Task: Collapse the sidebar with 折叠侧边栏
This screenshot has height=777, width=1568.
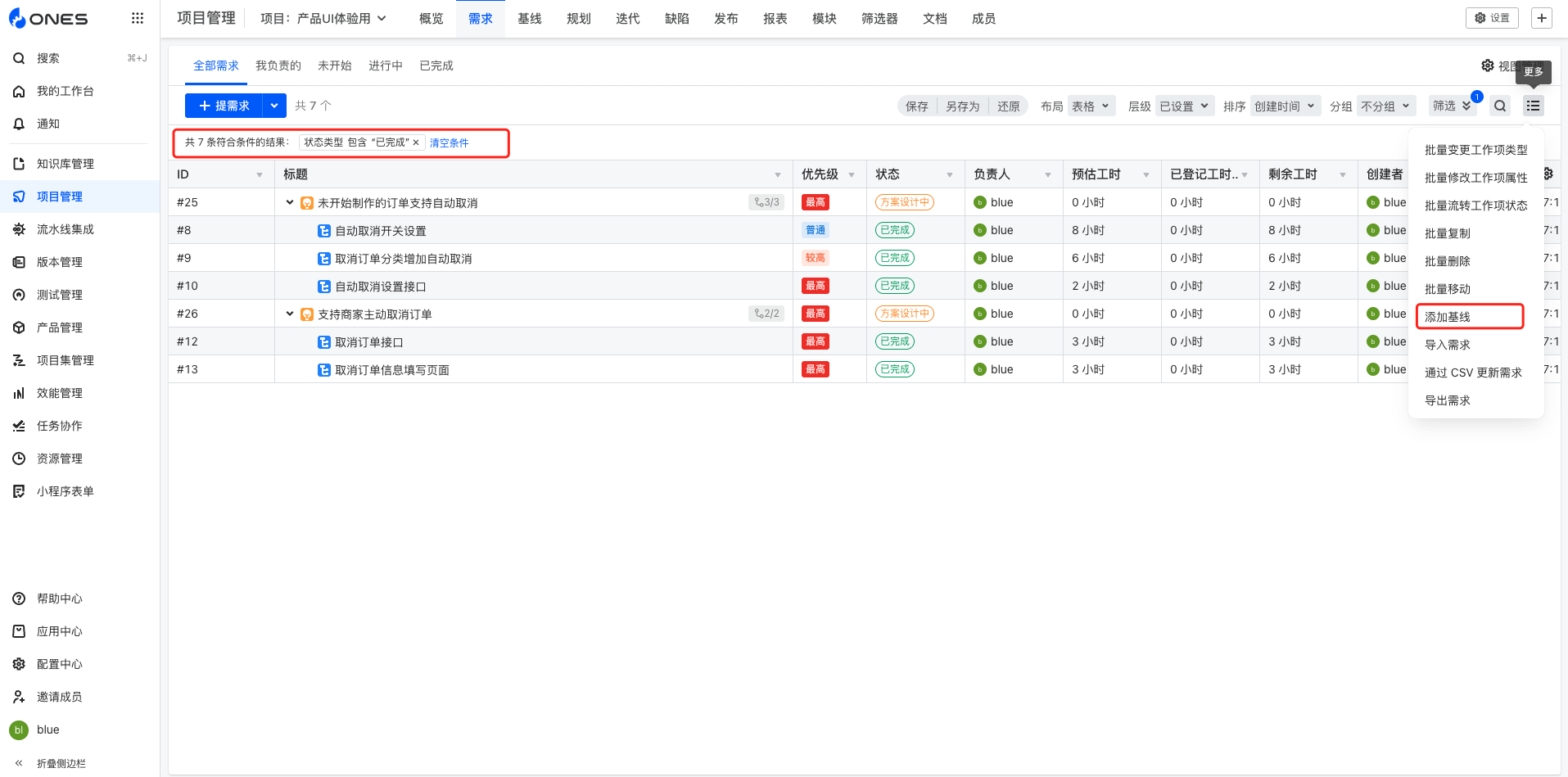Action: (x=61, y=763)
